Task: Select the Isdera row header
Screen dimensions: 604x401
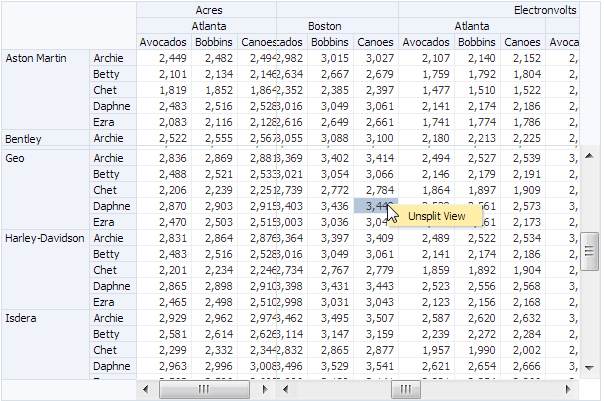Action: pos(45,344)
